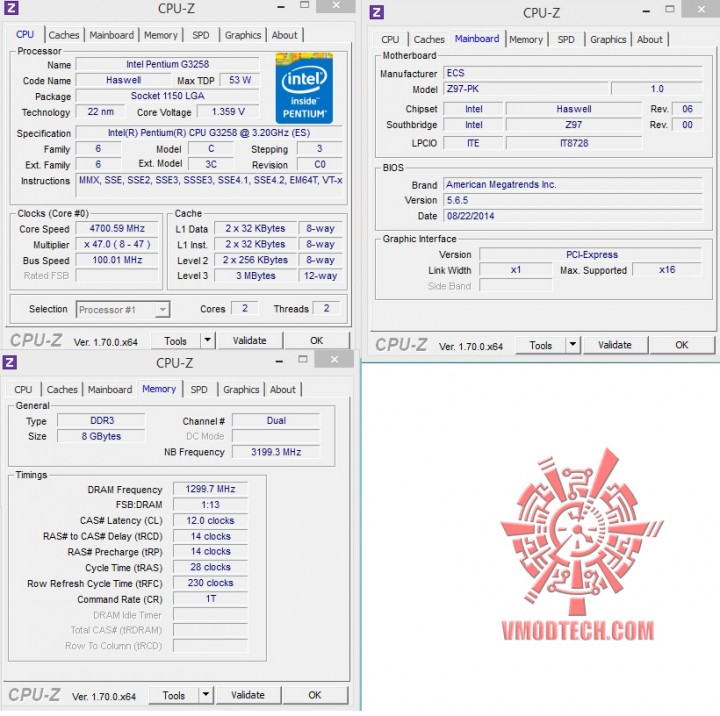
Task: Maximize the Mainboard CPU-Z window
Action: click(670, 9)
